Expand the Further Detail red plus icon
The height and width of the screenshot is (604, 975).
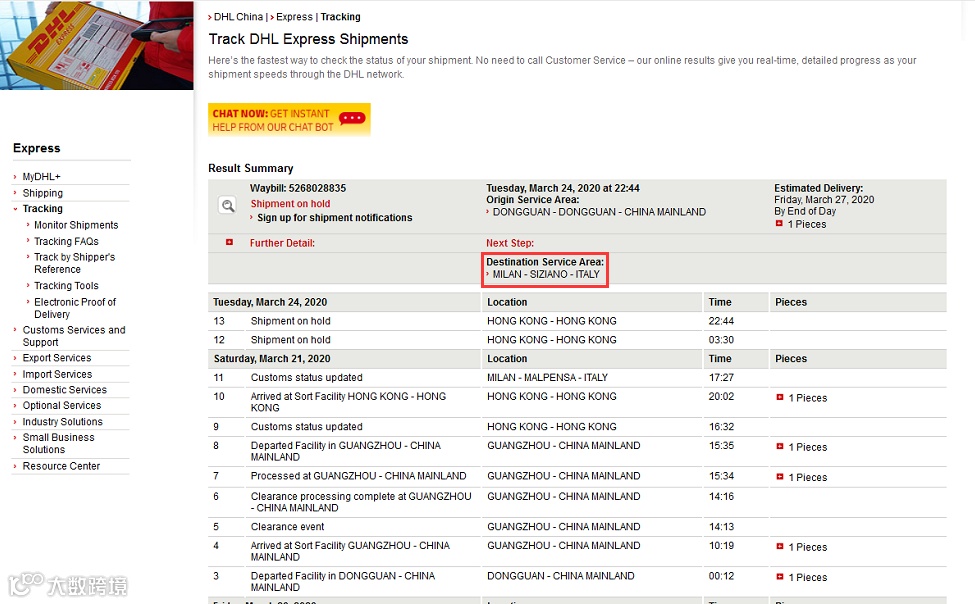(x=229, y=242)
